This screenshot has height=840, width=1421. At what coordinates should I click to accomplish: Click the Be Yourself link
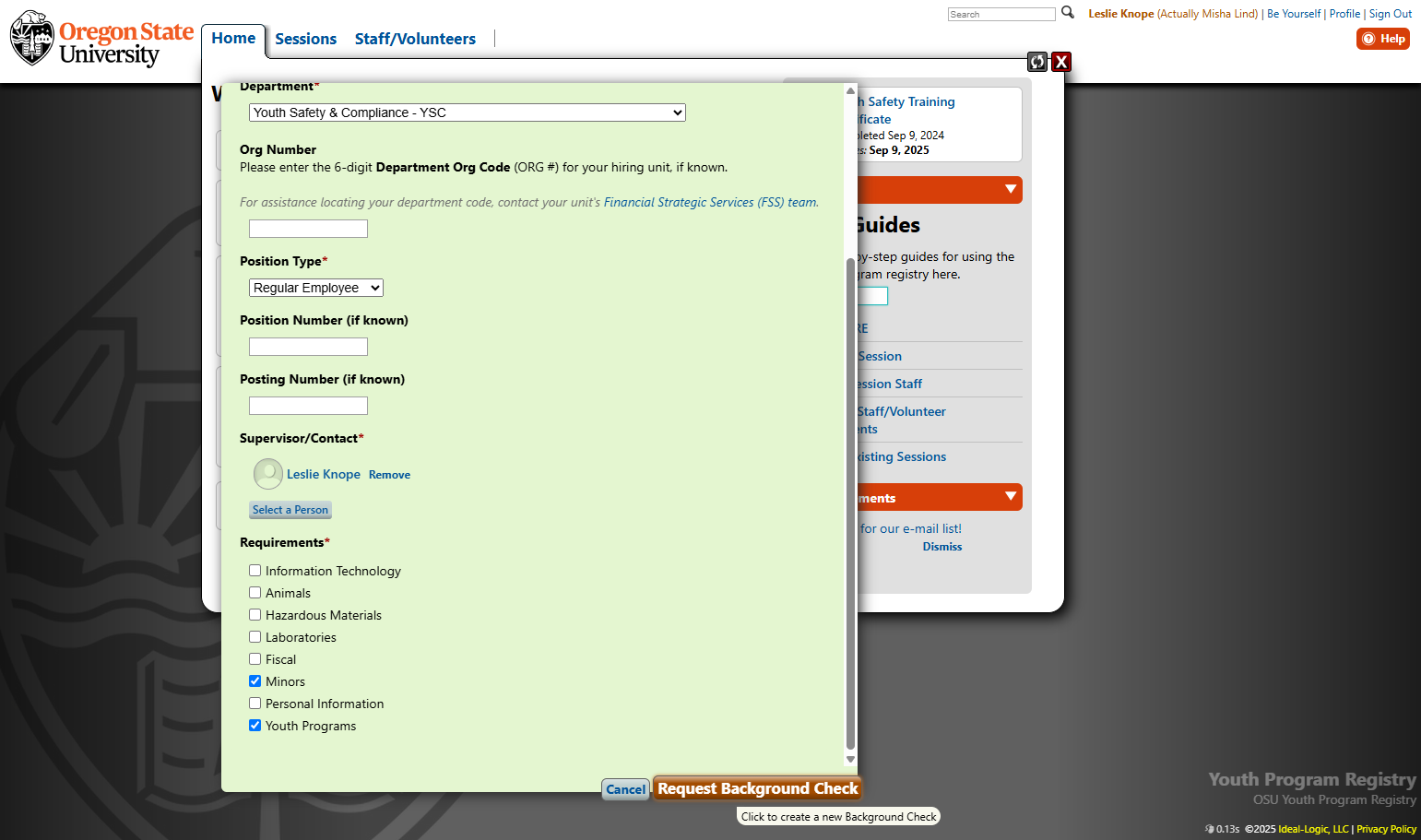(x=1294, y=14)
